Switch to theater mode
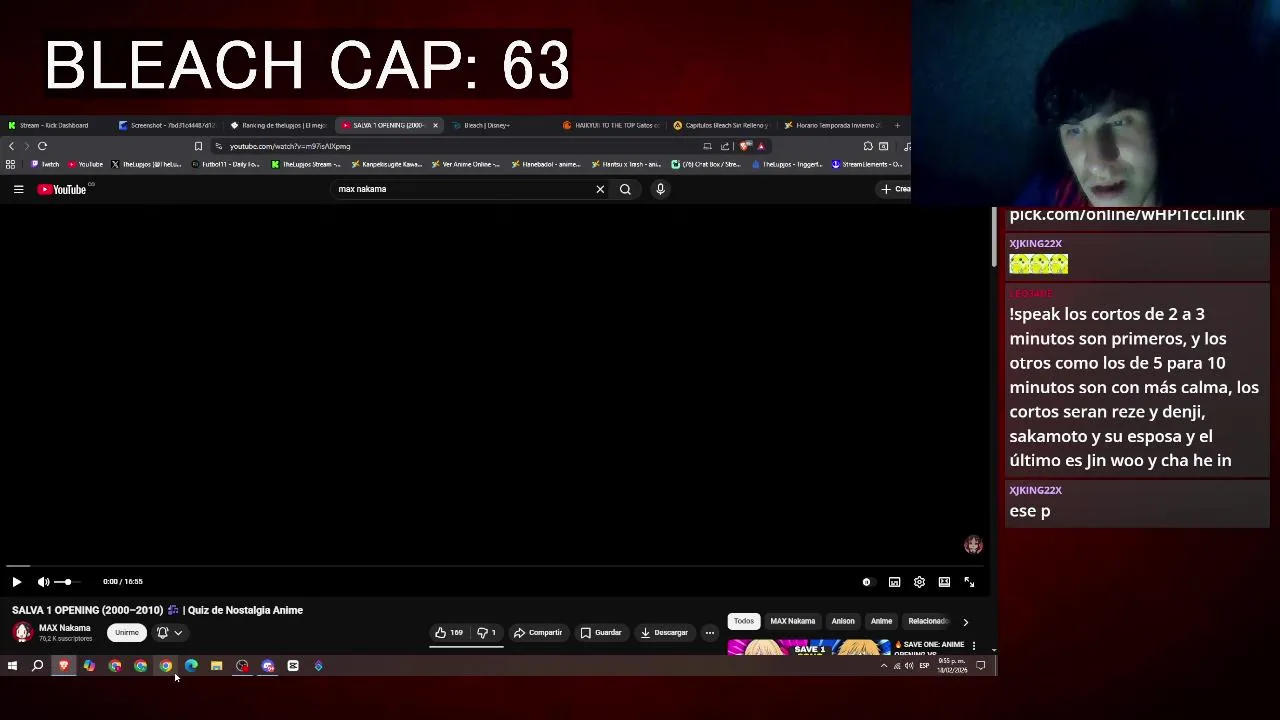1280x720 pixels. point(944,582)
